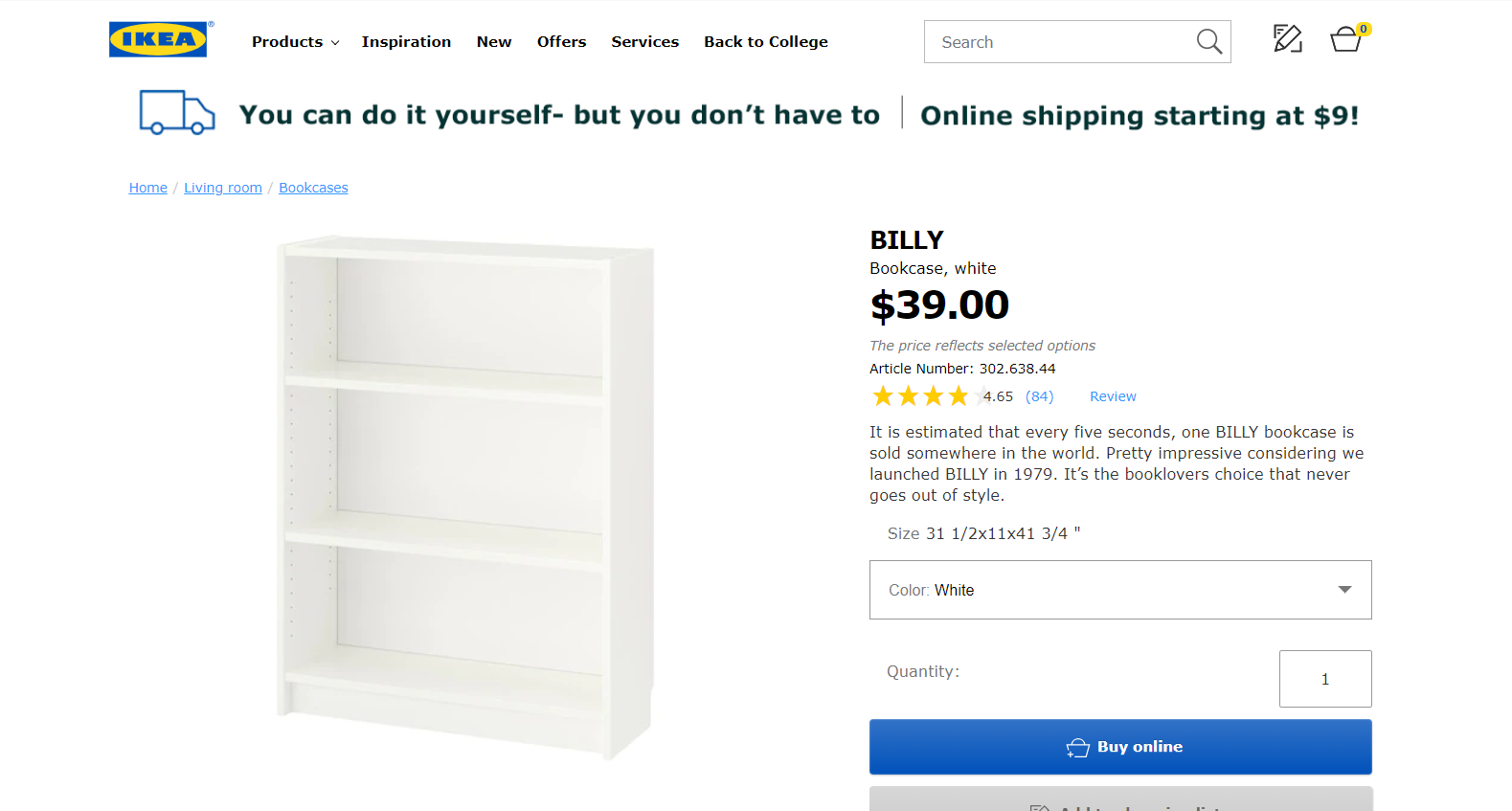Focus the Search text field
Screen dimensions: 1512x811
(x=1058, y=42)
